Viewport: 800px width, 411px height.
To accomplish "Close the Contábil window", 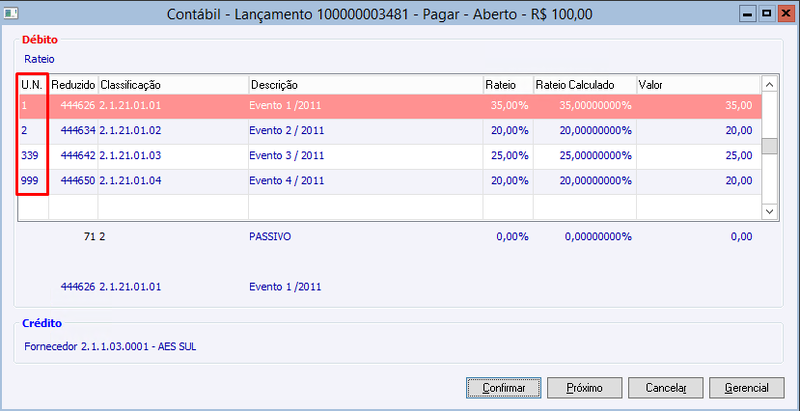I will pyautogui.click(x=784, y=14).
